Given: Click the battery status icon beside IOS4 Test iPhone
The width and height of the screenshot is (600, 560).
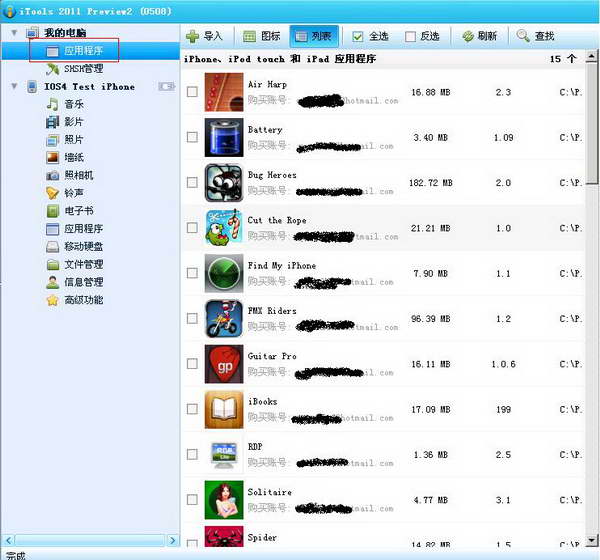Looking at the screenshot, I should coord(166,87).
